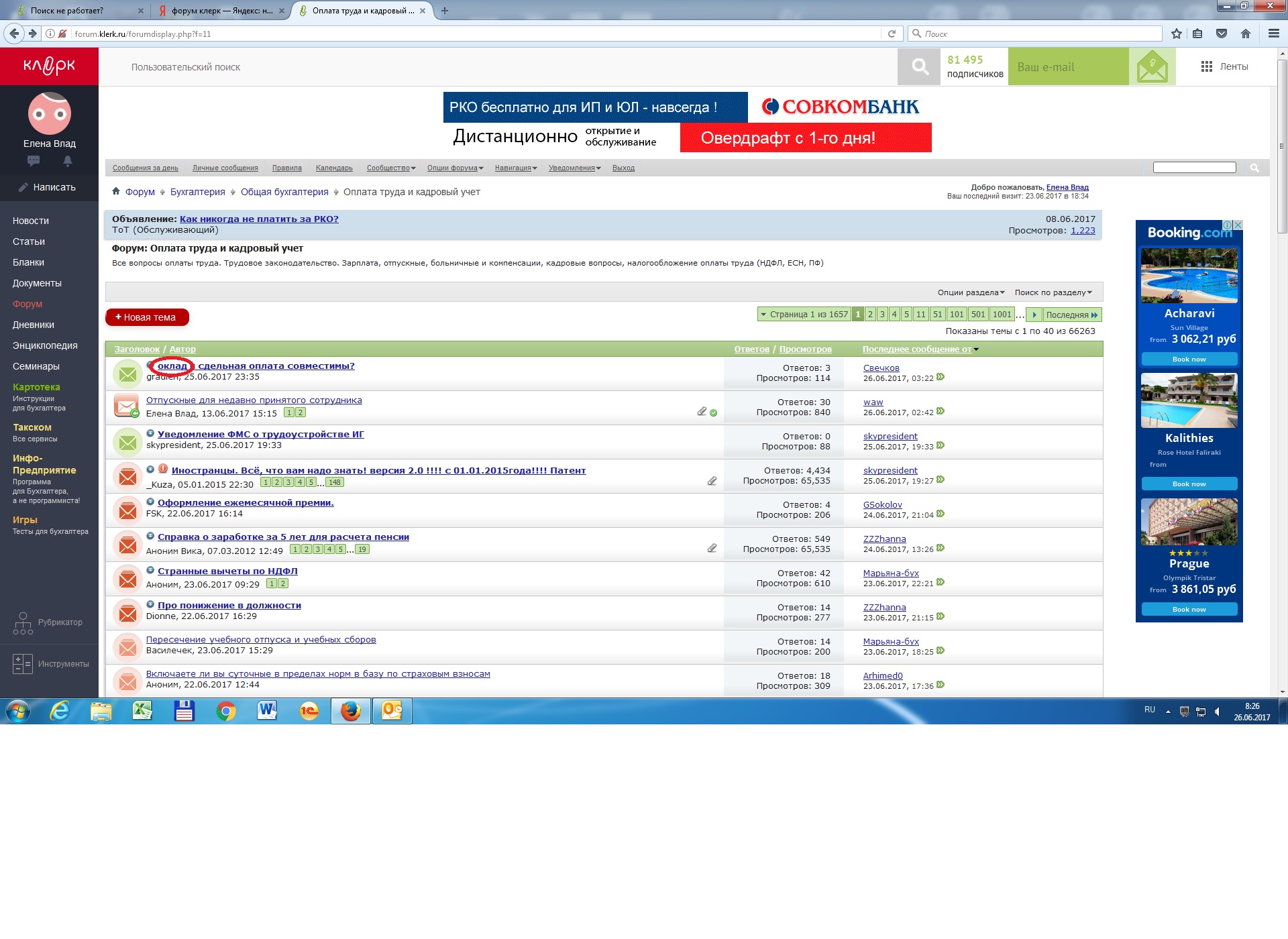Open Сообщество menu in forum navbar
1288x939 pixels.
coord(390,168)
